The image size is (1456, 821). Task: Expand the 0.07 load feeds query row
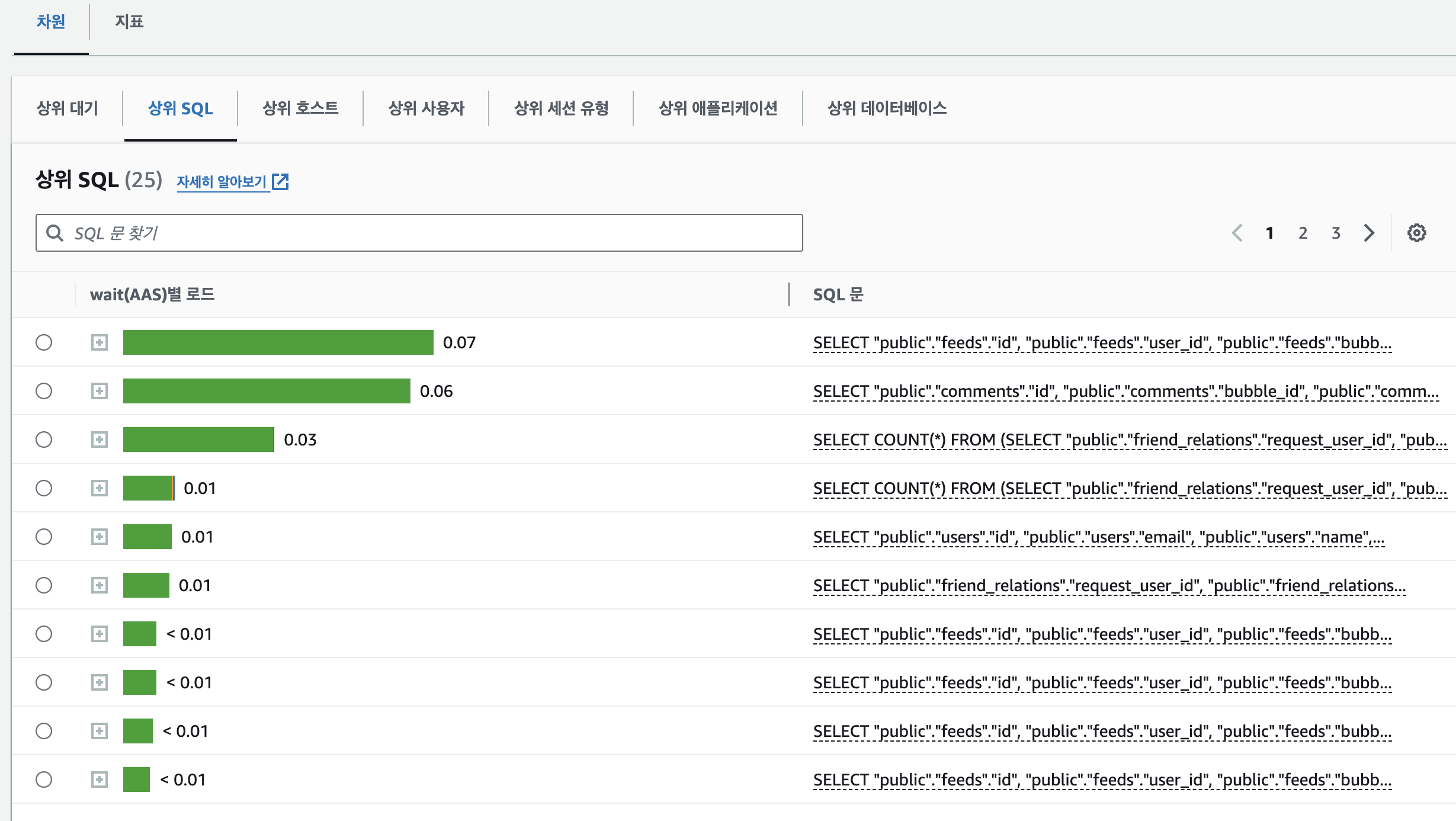[x=100, y=342]
